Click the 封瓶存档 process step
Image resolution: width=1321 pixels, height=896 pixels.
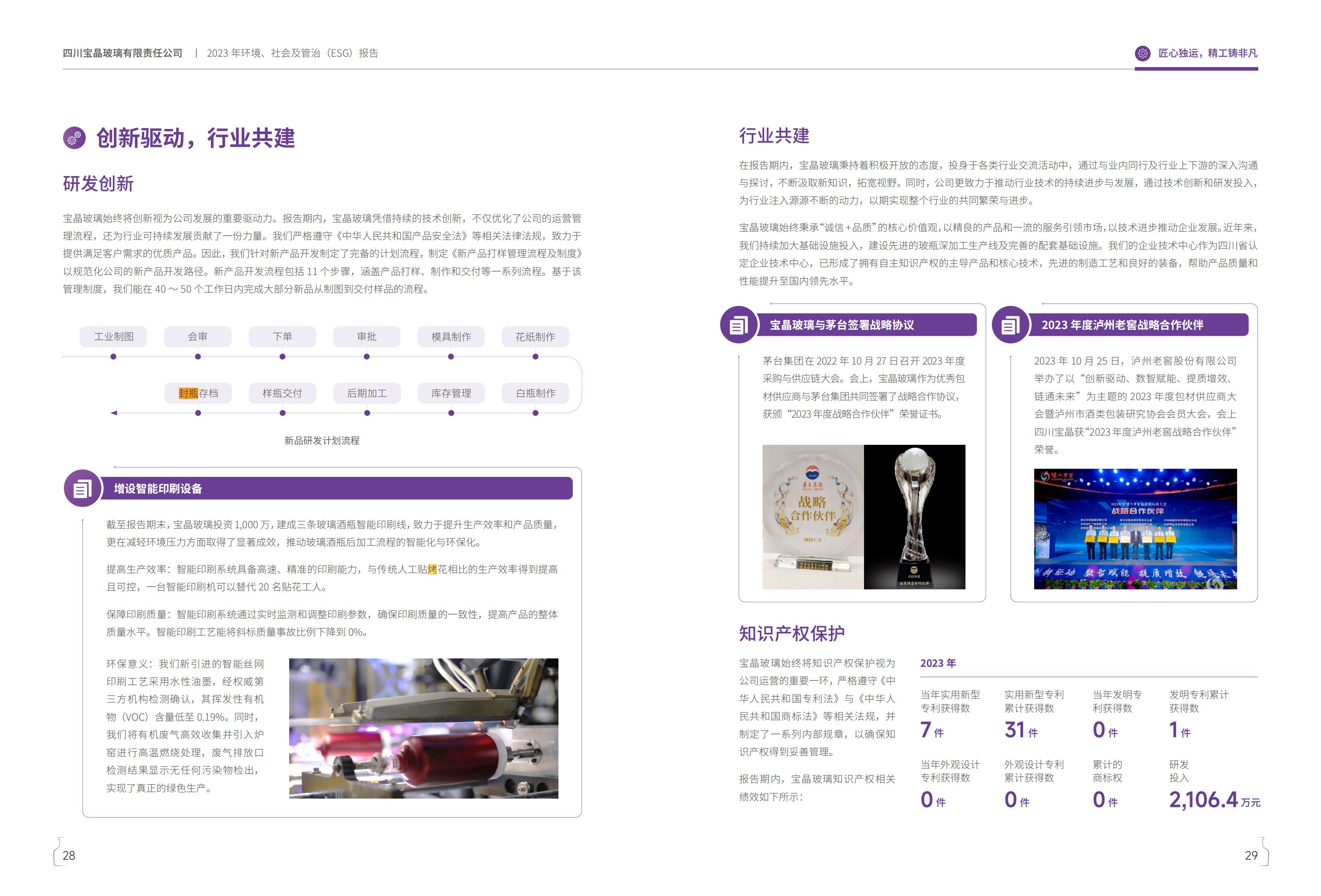pos(198,393)
